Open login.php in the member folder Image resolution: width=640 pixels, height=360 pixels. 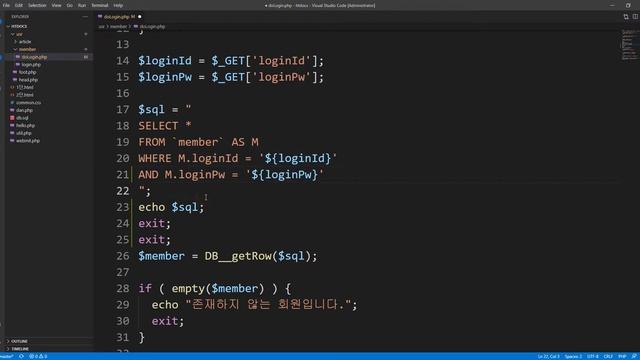pos(31,64)
